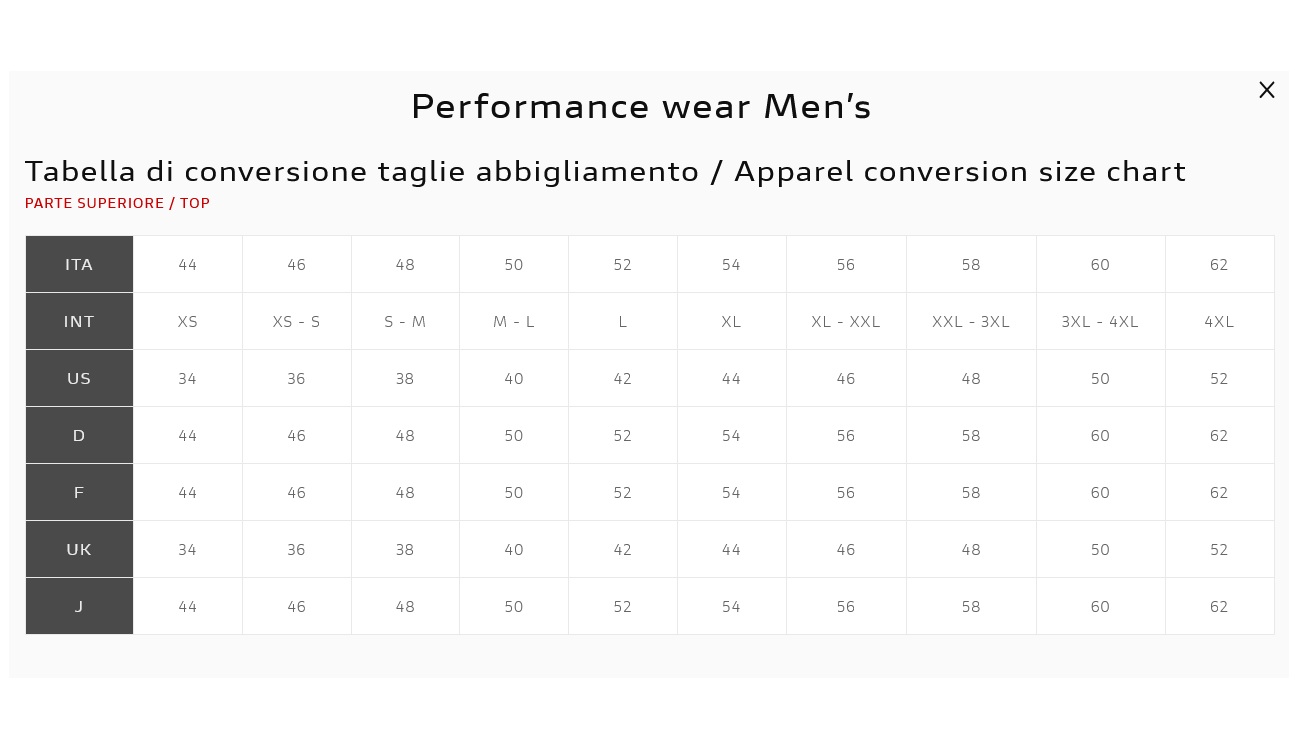Viewport: 1300px width, 750px height.
Task: Select the XXL - 3XL size cell
Action: [x=971, y=321]
